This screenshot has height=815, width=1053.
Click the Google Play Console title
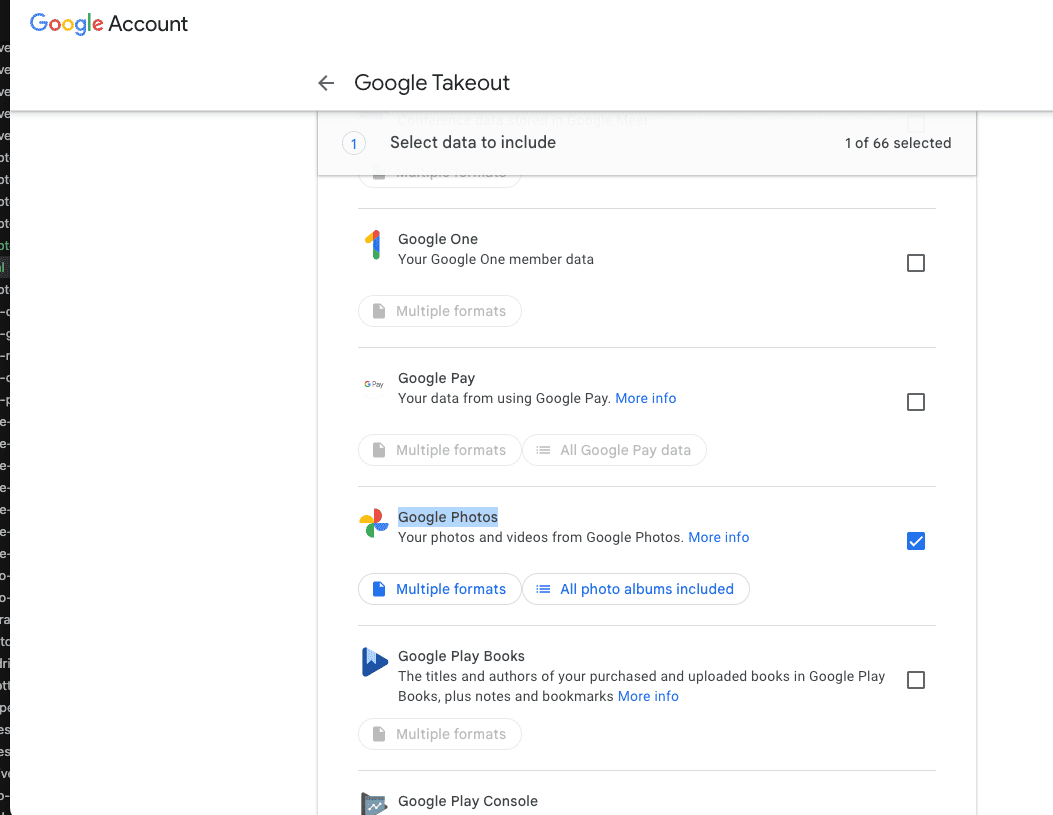pyautogui.click(x=468, y=801)
